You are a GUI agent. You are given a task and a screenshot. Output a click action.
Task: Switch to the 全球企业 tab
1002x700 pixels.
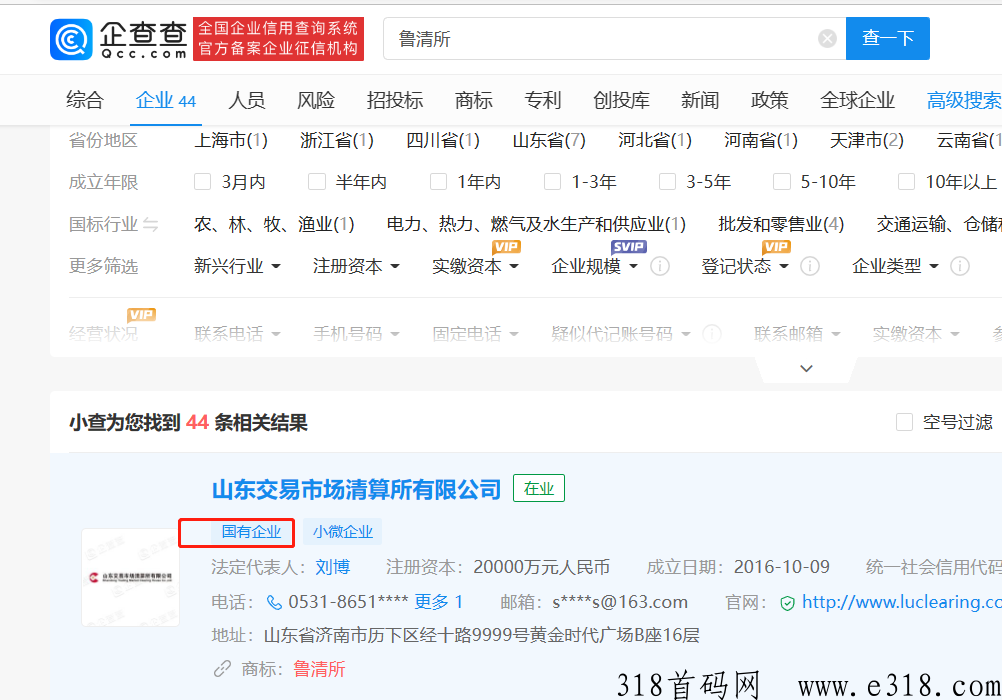(x=858, y=100)
